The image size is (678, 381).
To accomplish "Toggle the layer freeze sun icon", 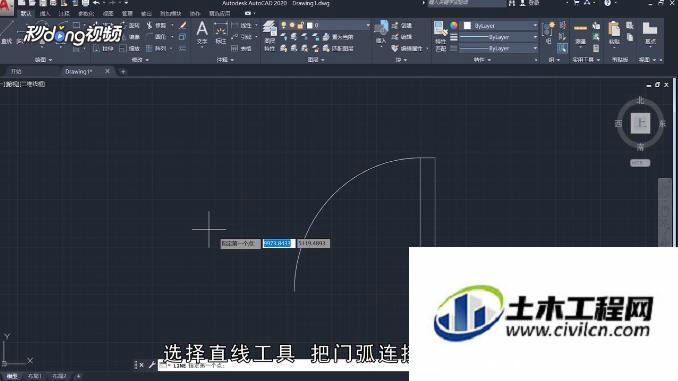I will coord(292,26).
